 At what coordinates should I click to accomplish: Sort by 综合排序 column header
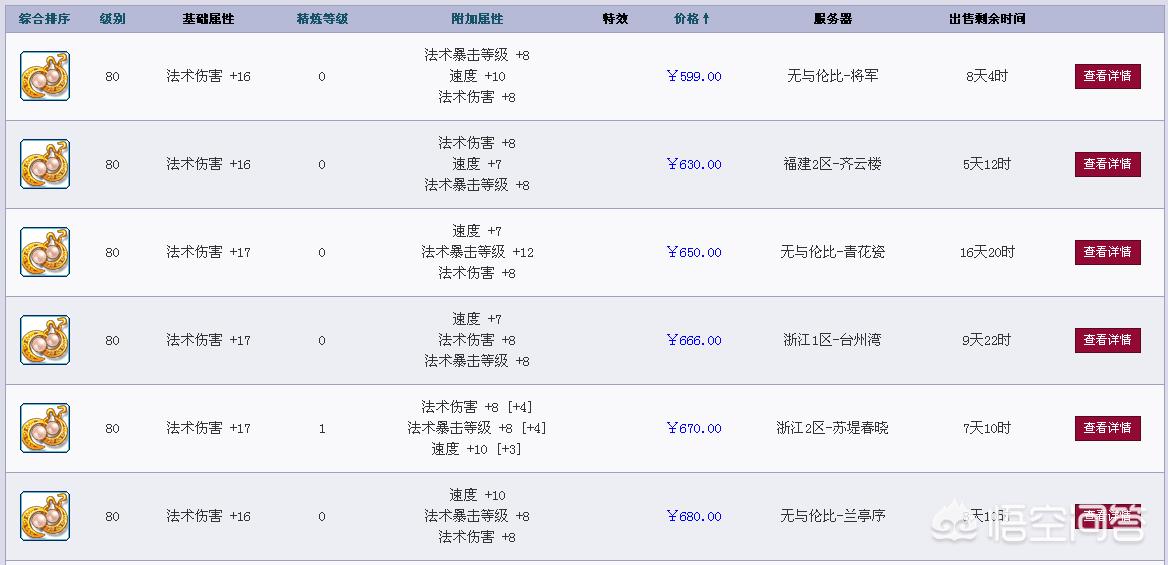[x=45, y=19]
